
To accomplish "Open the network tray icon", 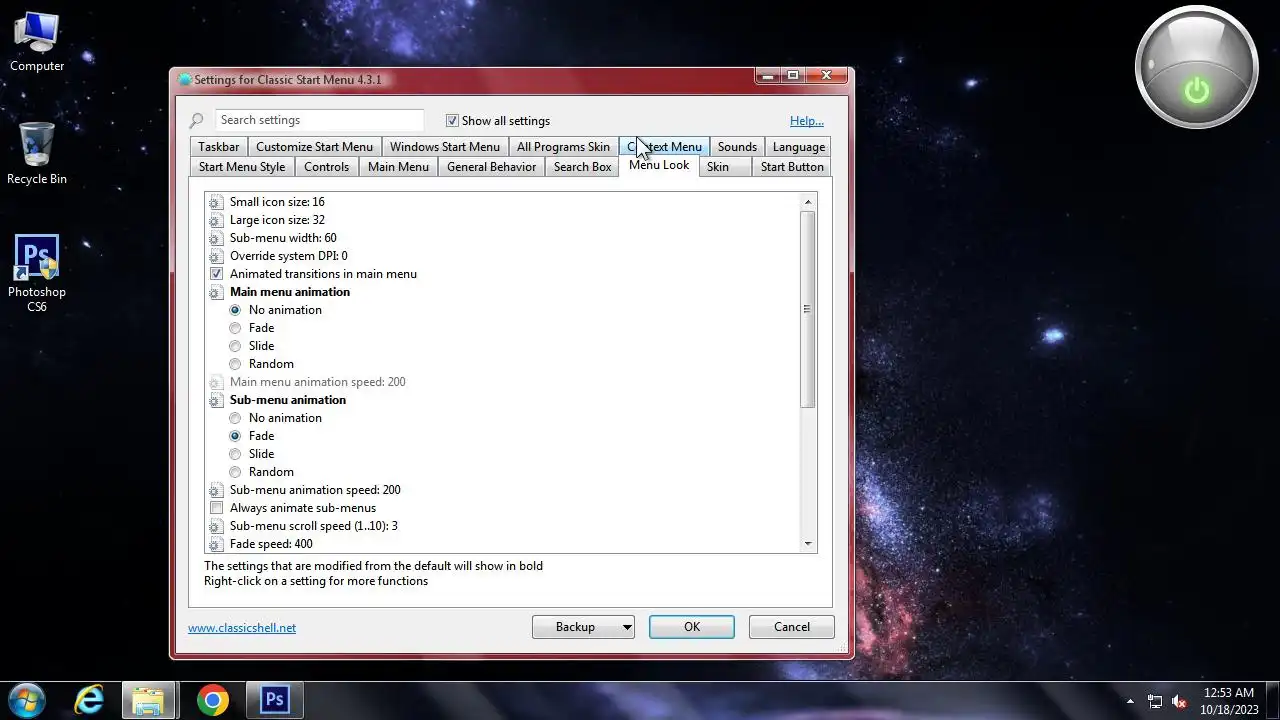I will (x=1155, y=701).
